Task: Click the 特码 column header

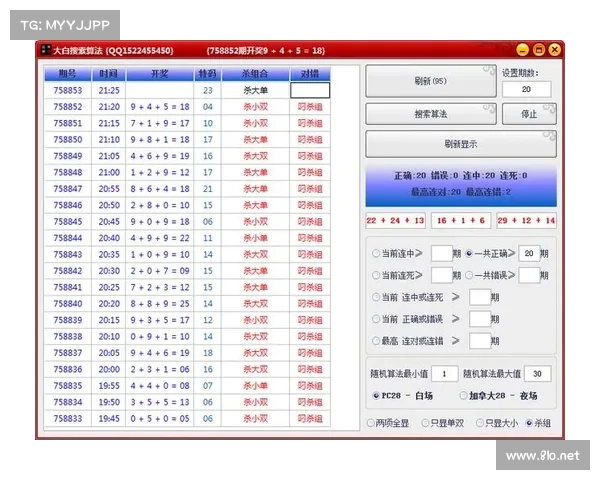Action: [207, 73]
